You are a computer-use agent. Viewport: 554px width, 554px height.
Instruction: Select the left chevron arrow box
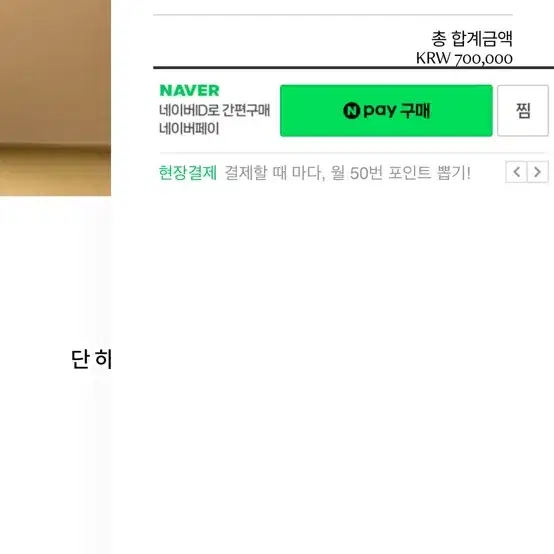point(516,172)
